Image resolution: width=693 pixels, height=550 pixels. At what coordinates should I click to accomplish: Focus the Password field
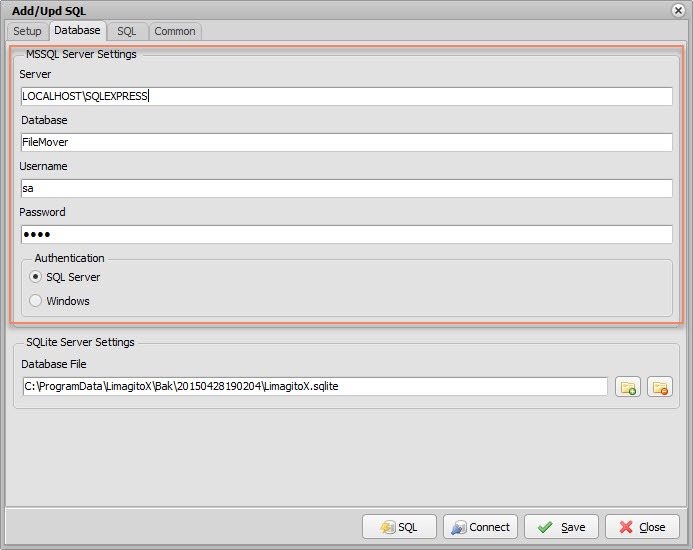point(346,234)
